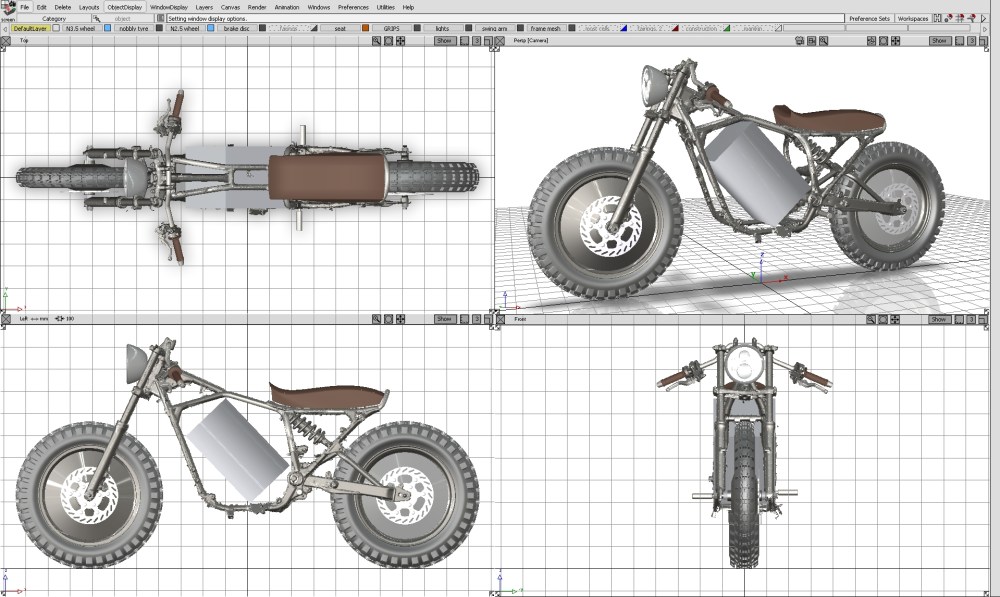The height and width of the screenshot is (597, 1000).
Task: Open the Render menu
Action: click(257, 7)
